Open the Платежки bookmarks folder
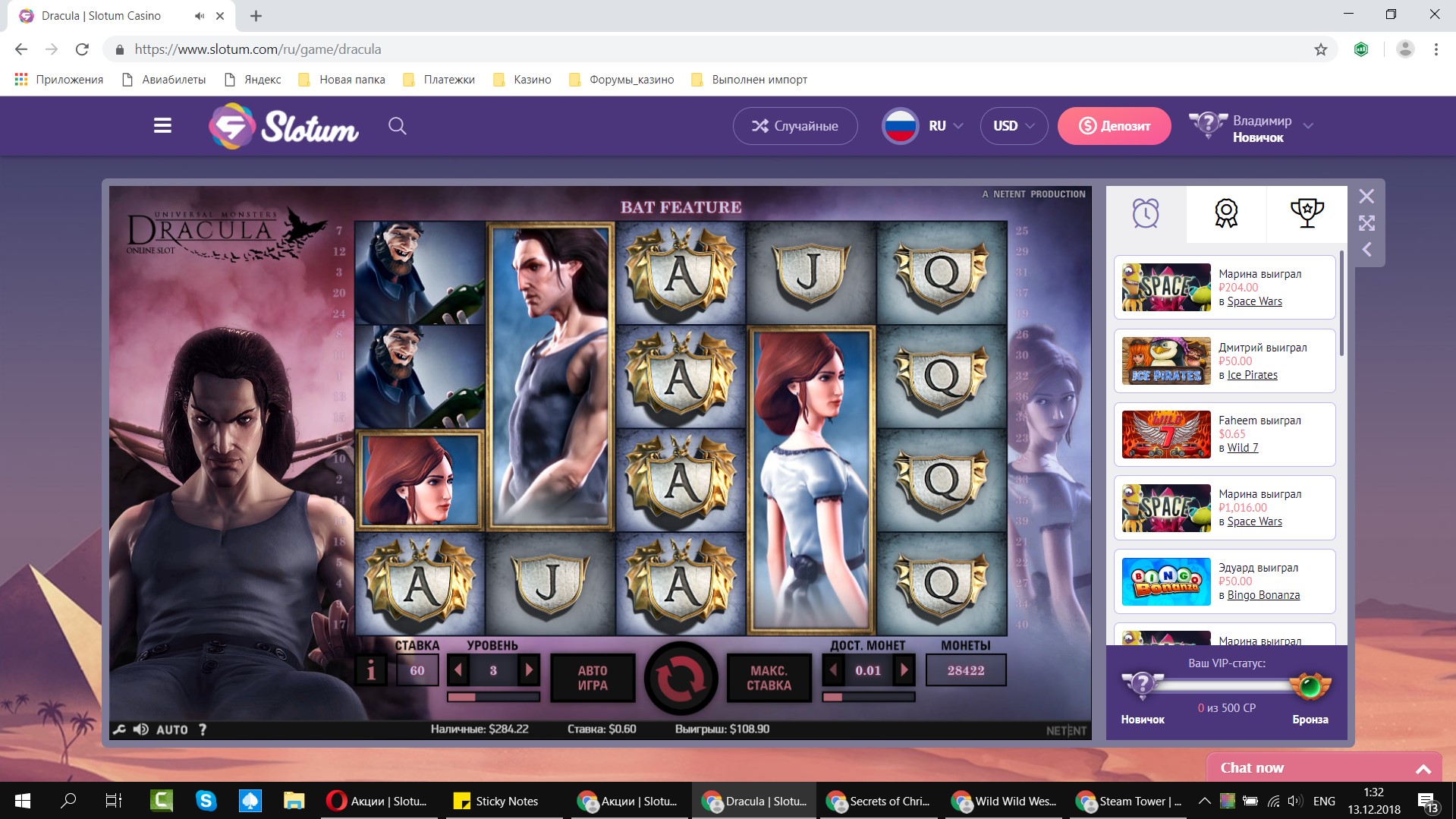Image resolution: width=1456 pixels, height=819 pixels. click(439, 80)
